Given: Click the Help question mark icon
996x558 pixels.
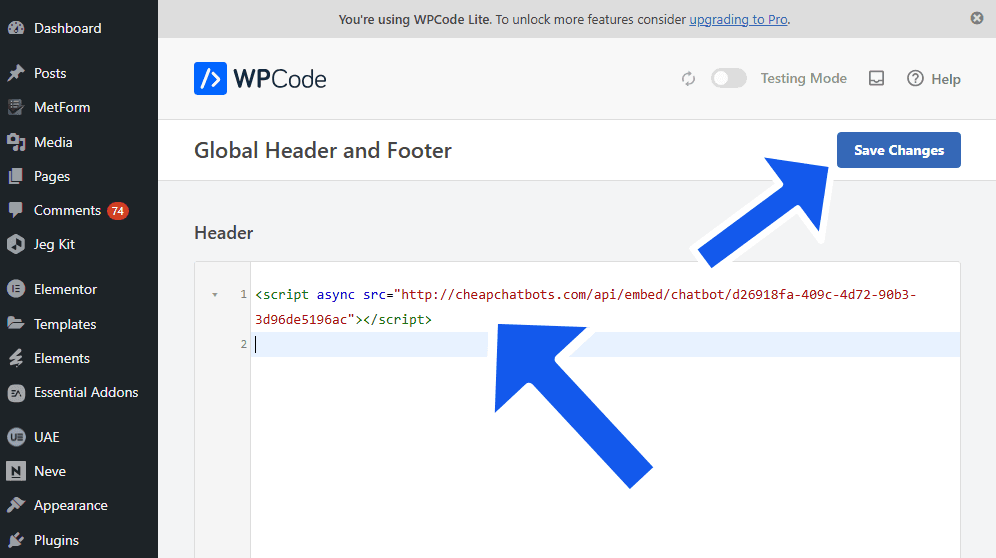Looking at the screenshot, I should click(x=915, y=78).
